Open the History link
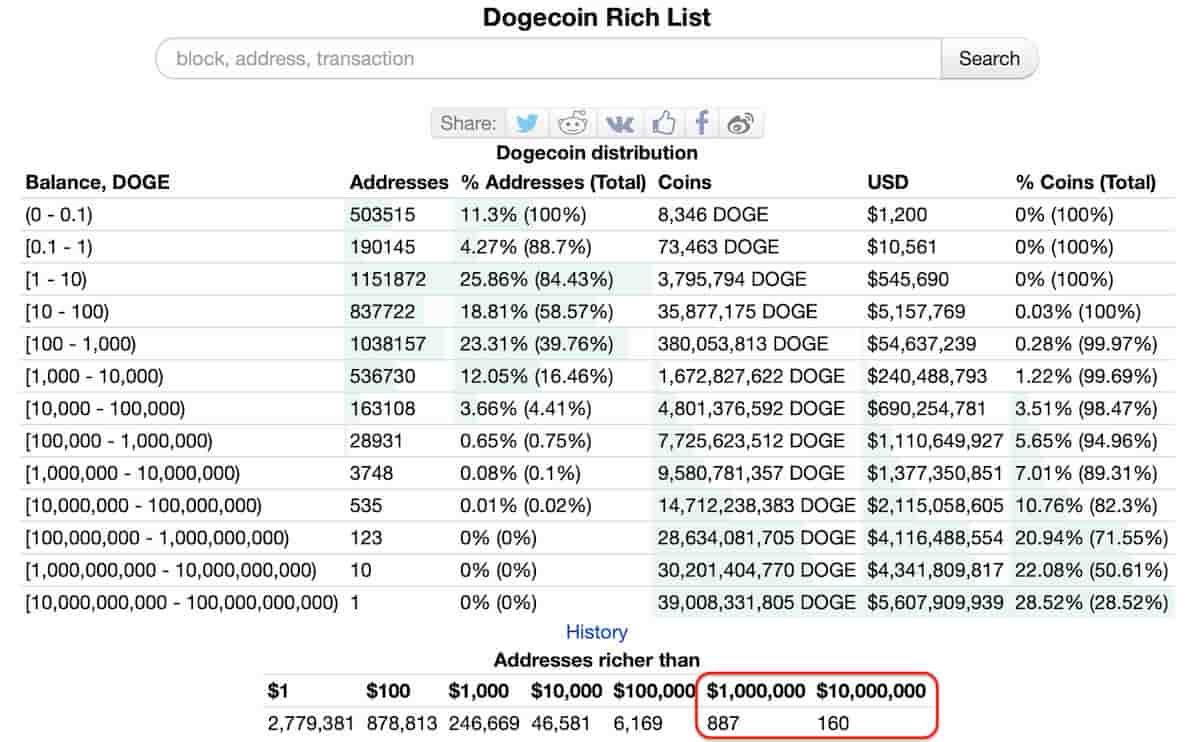The height and width of the screenshot is (742, 1200). (x=597, y=632)
